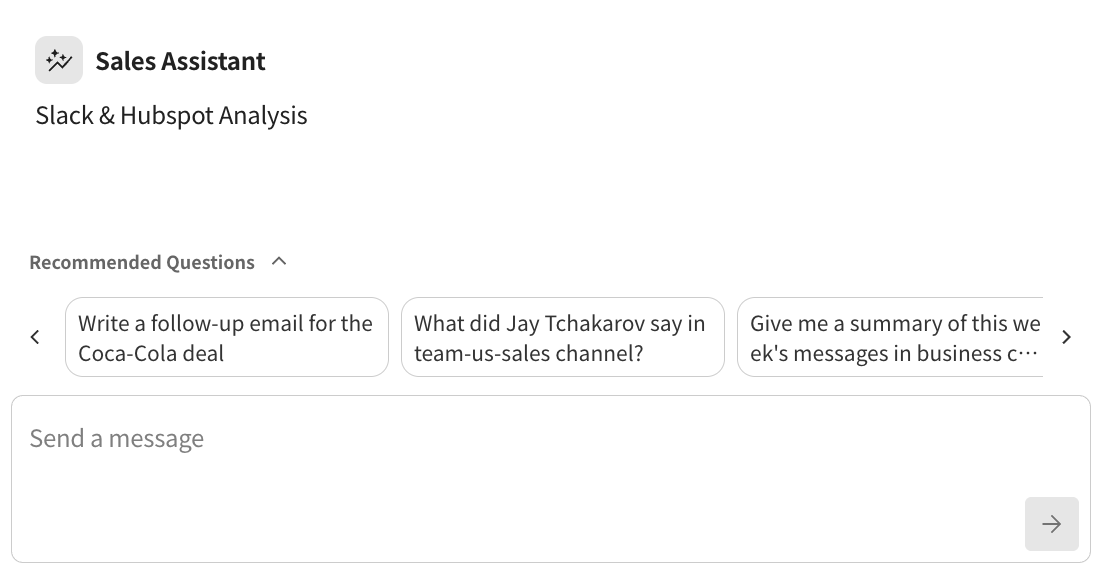Click the Sales Assistant title
The image size is (1100, 574).
point(180,61)
